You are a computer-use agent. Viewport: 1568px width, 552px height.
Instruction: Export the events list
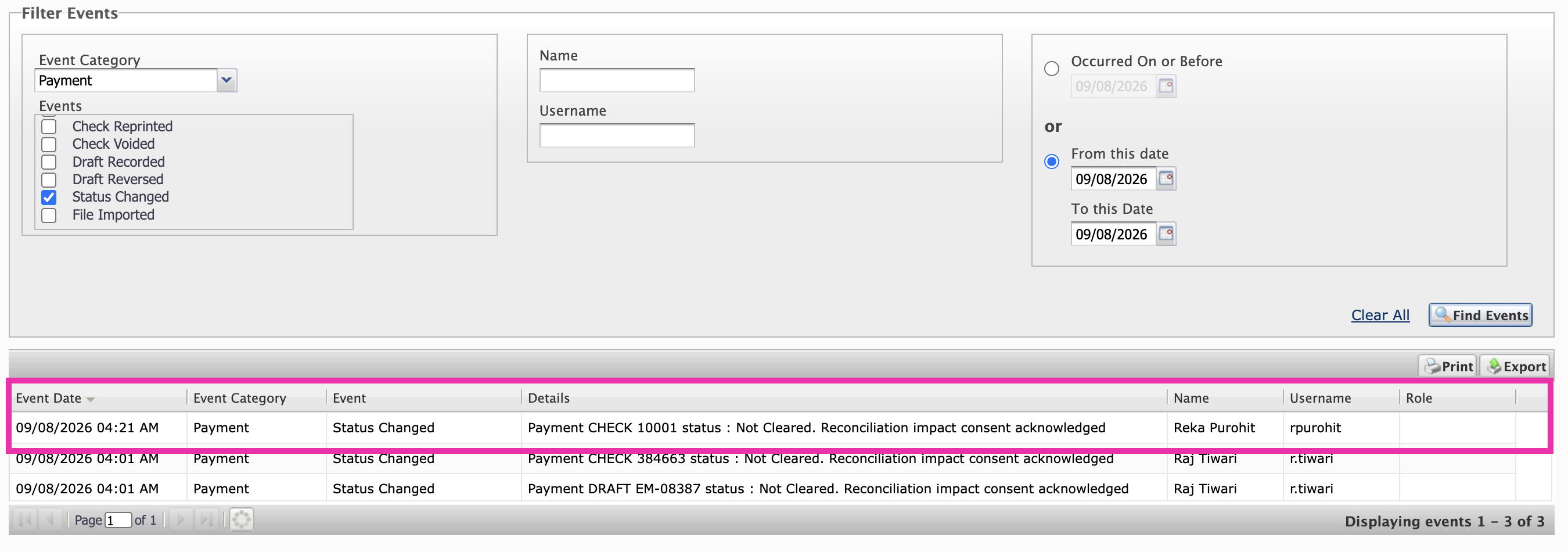tap(1515, 366)
